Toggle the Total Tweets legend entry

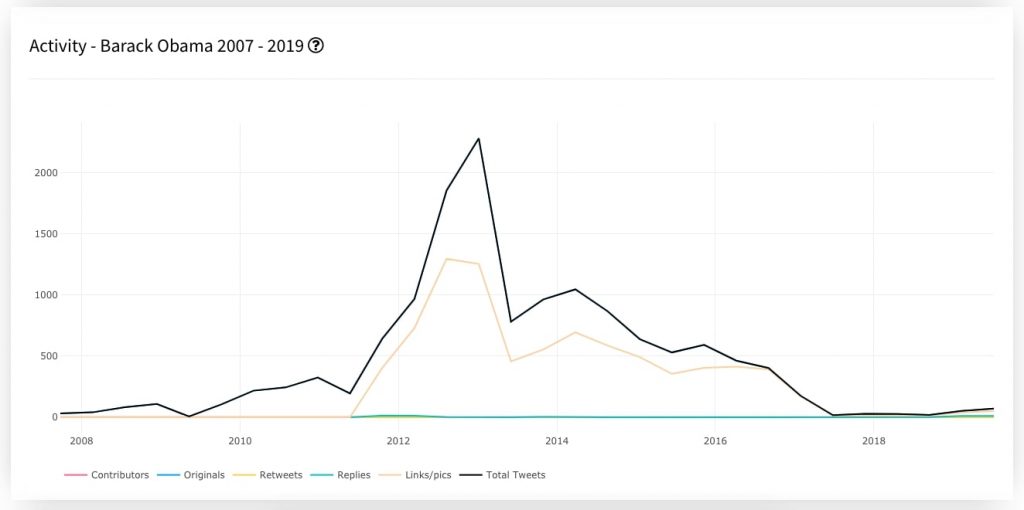point(502,475)
